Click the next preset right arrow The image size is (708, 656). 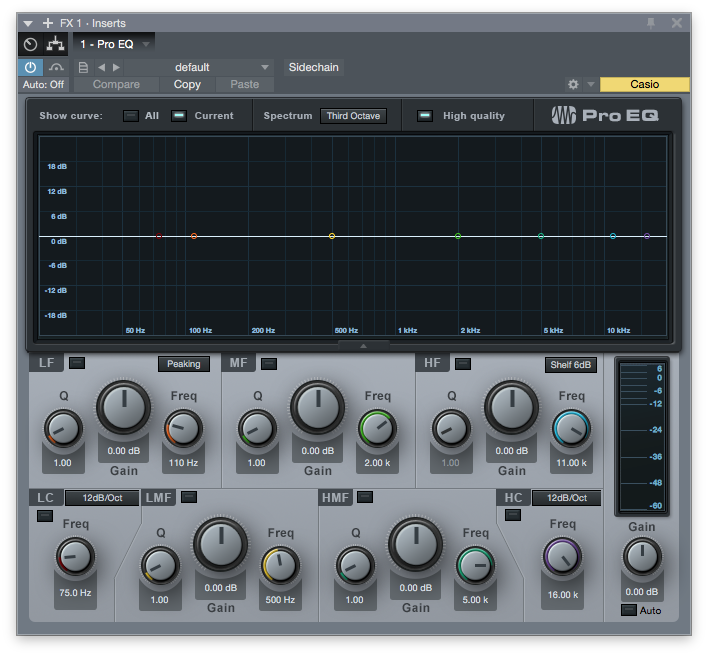(116, 68)
